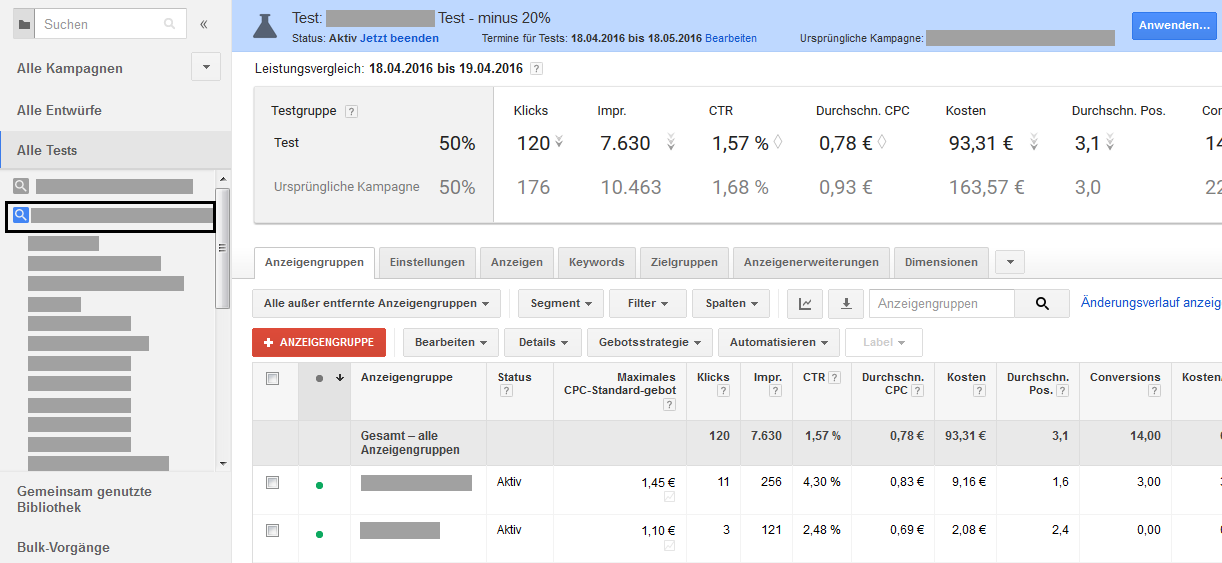Viewport: 1222px width, 563px height.
Task: Switch to the Anzeigen tab
Action: (x=517, y=262)
